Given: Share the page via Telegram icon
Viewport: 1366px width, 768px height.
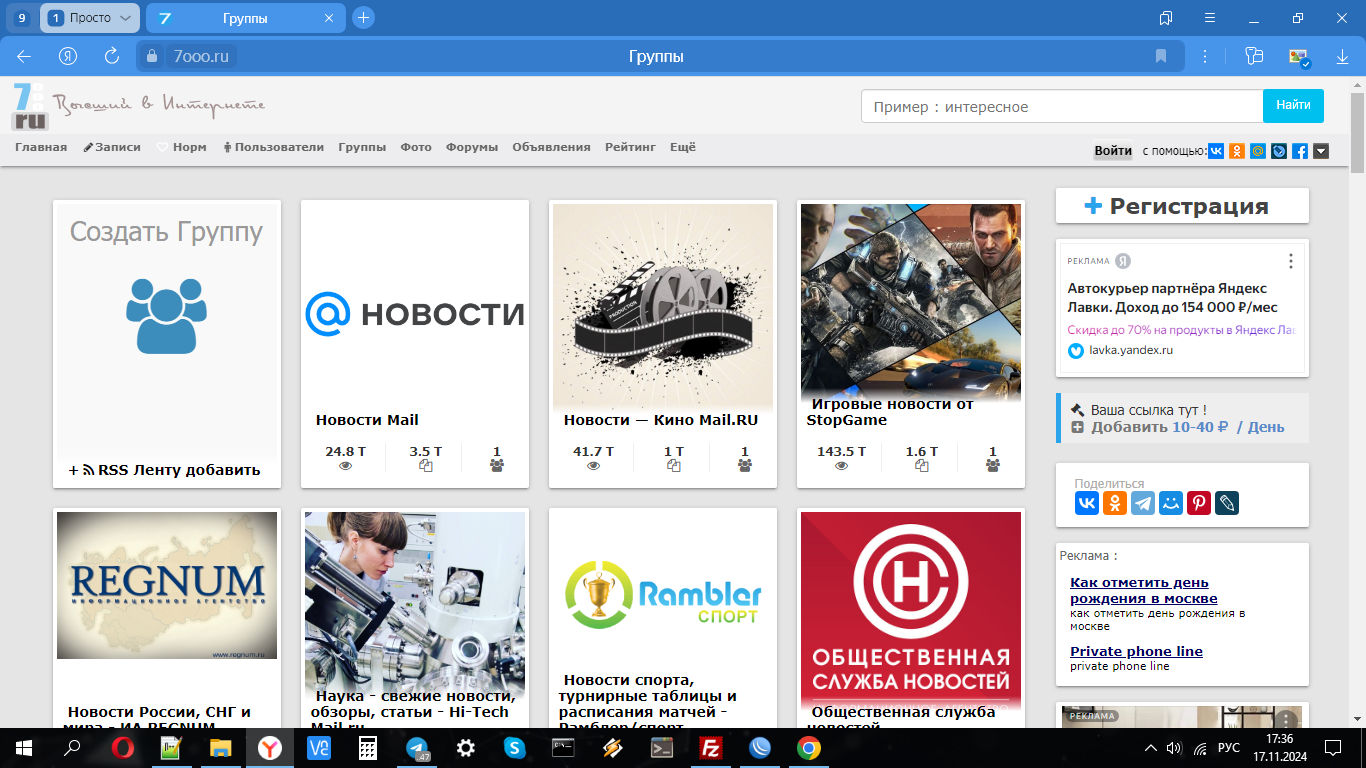Looking at the screenshot, I should (1143, 503).
